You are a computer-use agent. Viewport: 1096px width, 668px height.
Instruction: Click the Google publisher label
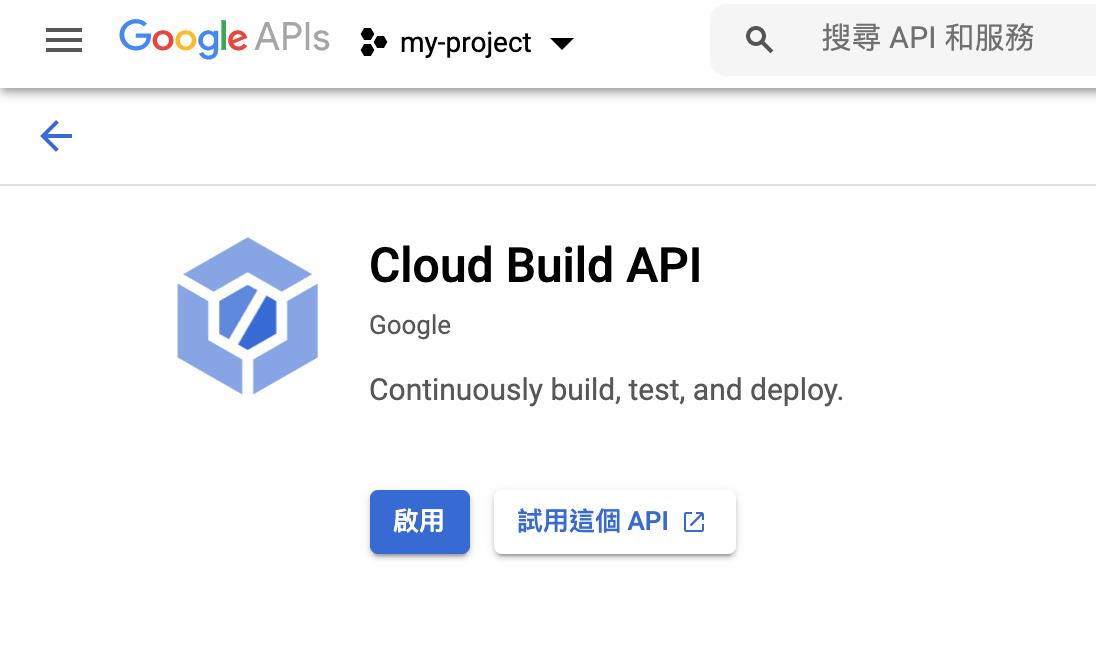tap(410, 326)
